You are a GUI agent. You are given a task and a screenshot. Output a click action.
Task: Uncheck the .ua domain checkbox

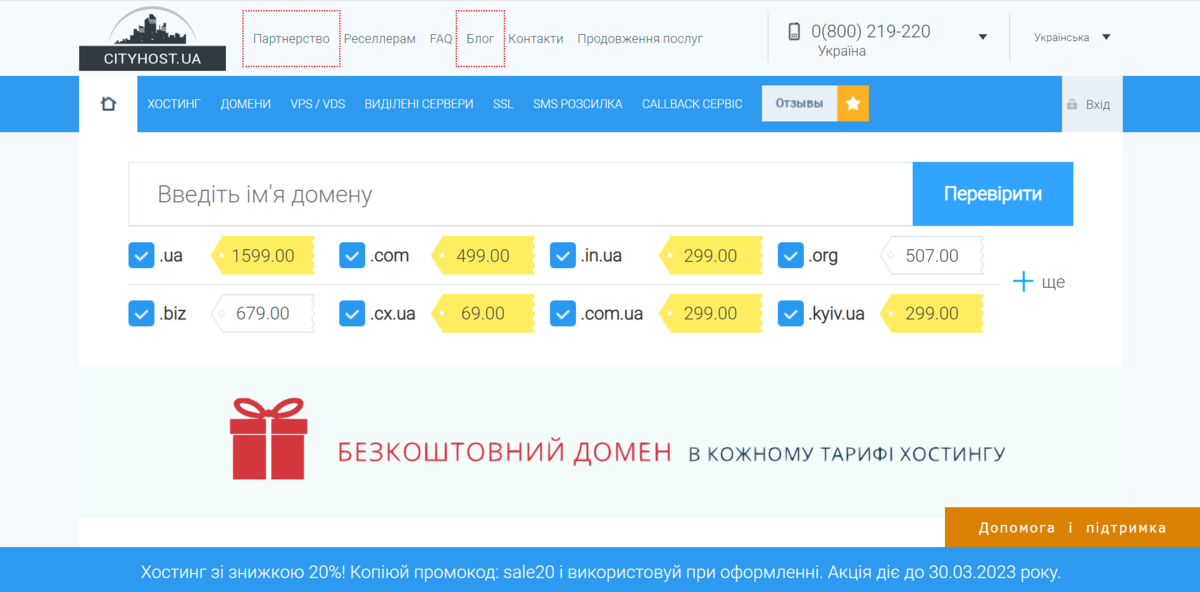point(141,256)
